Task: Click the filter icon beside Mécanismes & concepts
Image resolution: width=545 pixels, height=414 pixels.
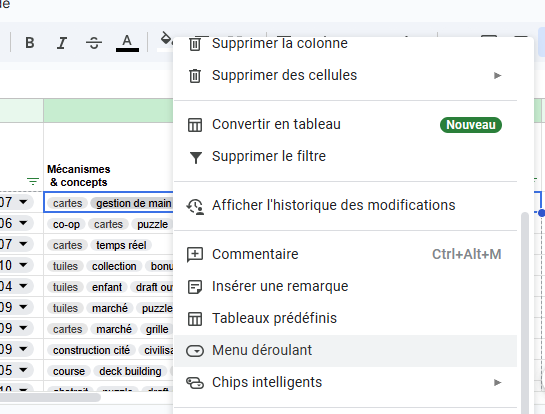Action: [x=33, y=181]
